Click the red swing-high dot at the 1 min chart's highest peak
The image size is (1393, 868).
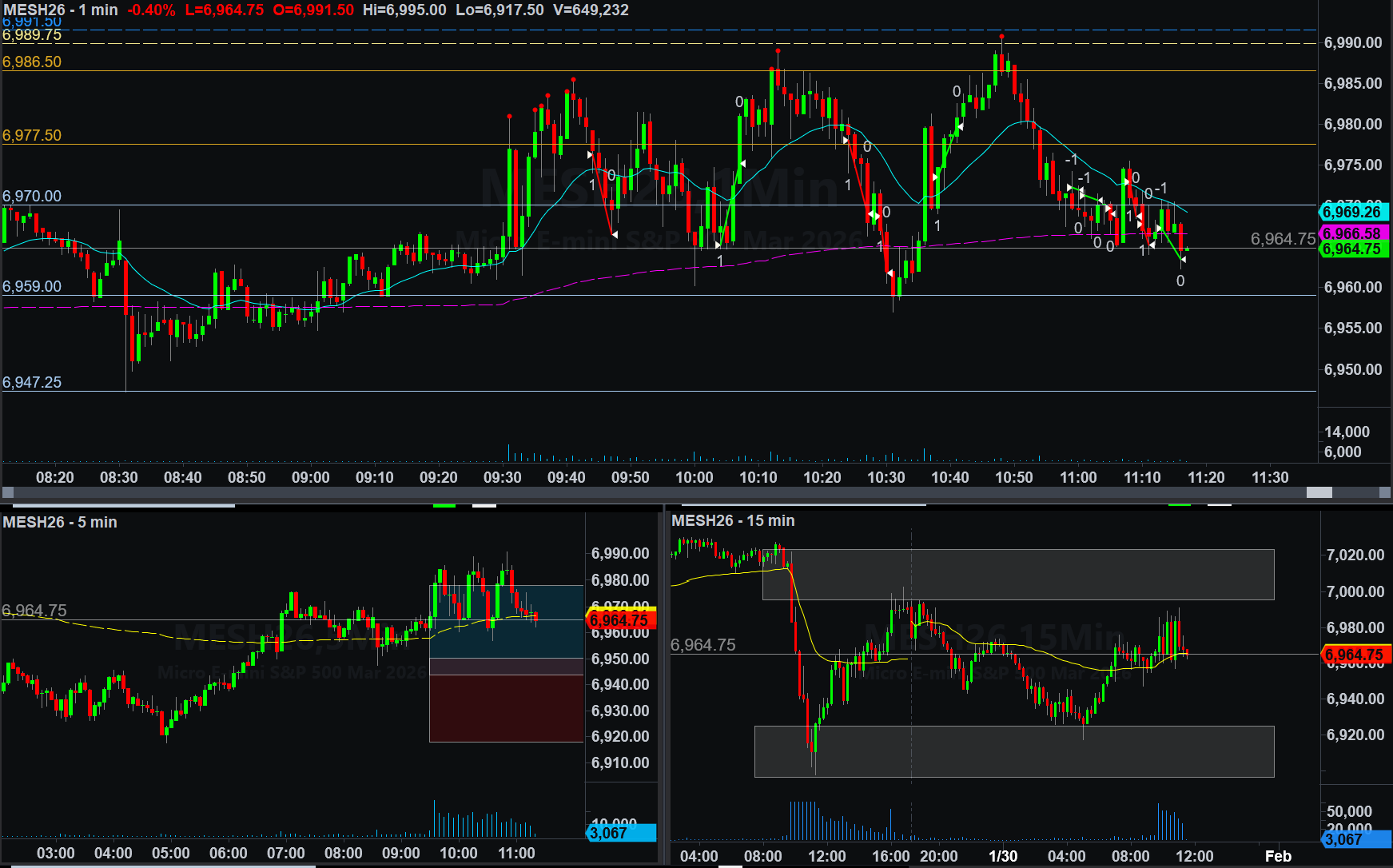[x=1001, y=37]
